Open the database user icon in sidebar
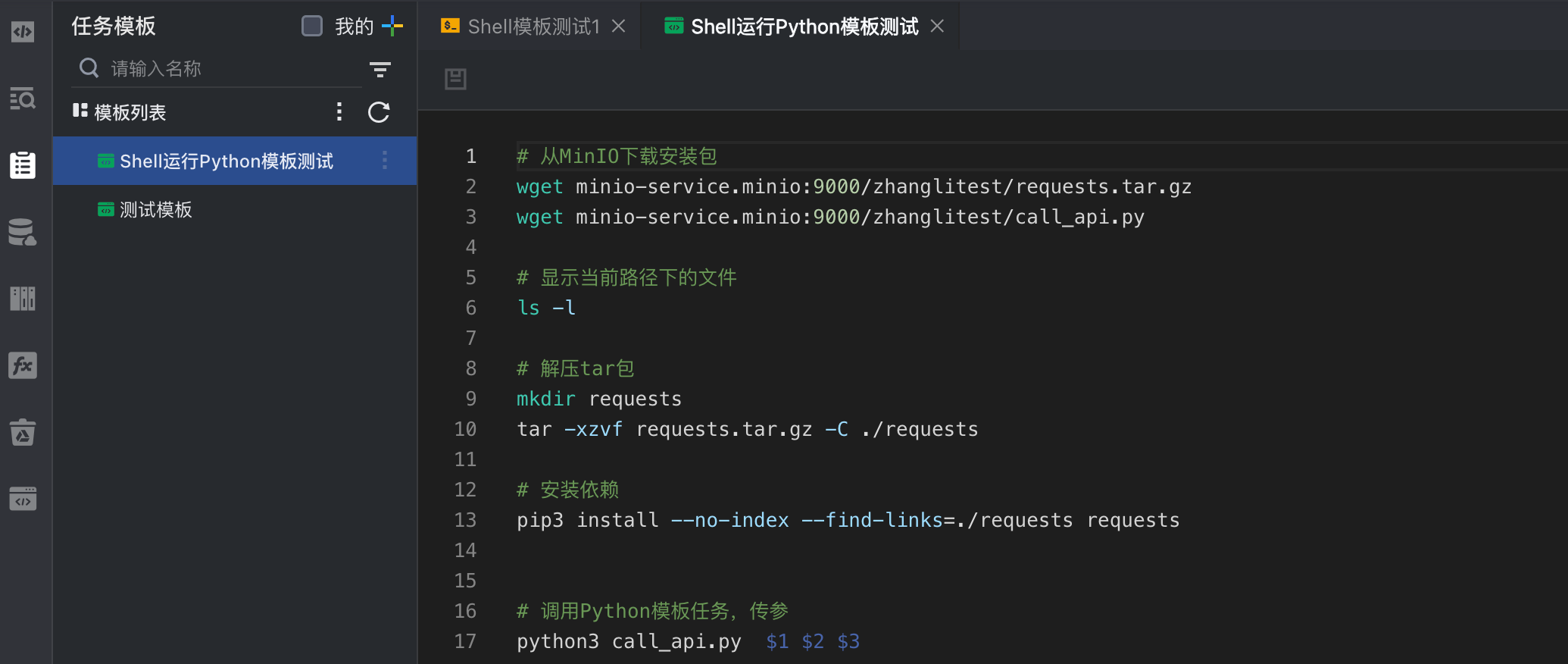 23,232
